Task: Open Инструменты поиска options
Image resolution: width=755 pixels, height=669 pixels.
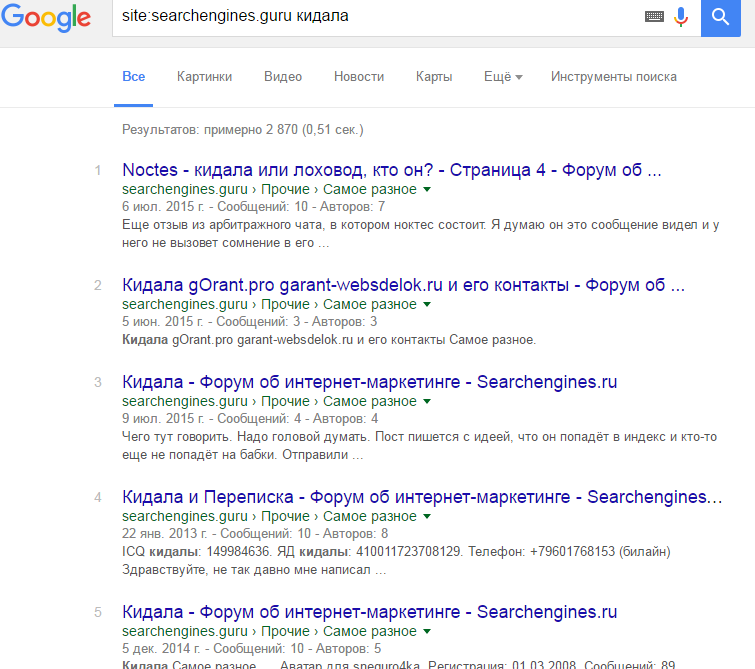Action: [x=613, y=77]
